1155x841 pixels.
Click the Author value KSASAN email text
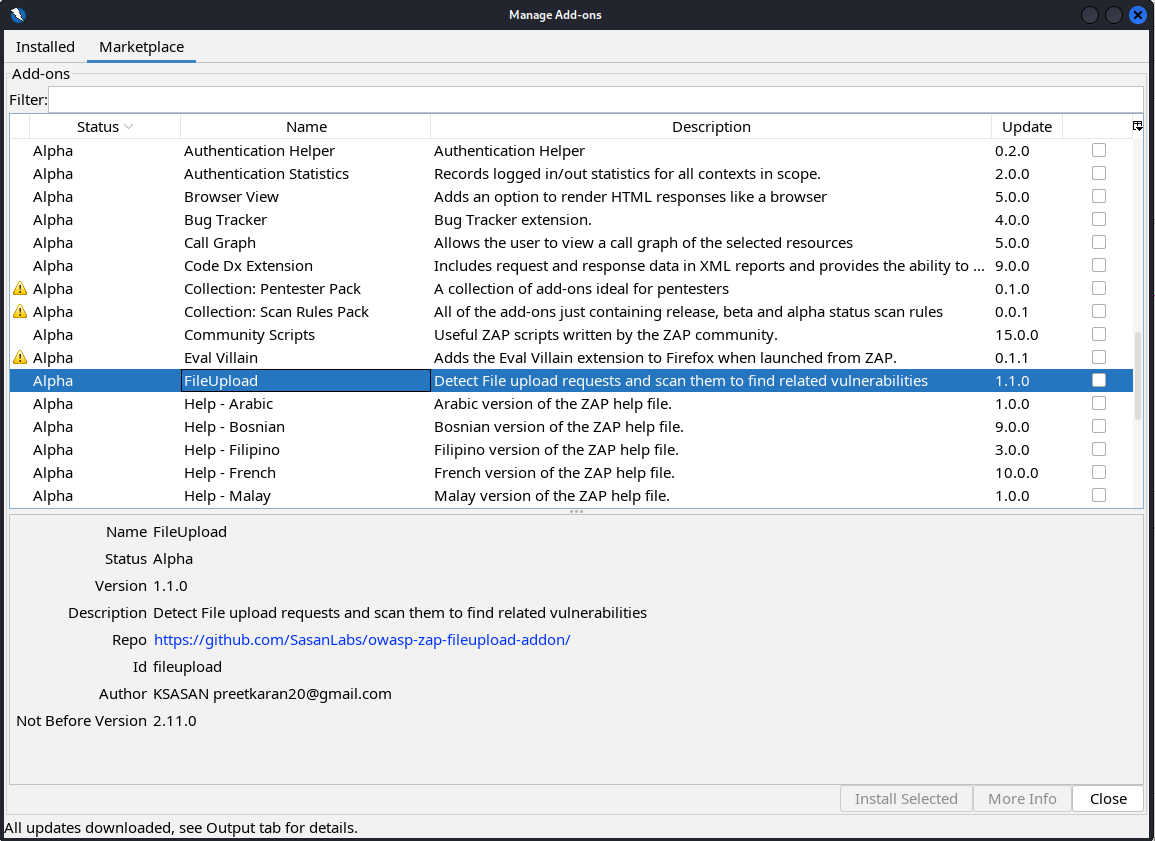click(272, 694)
